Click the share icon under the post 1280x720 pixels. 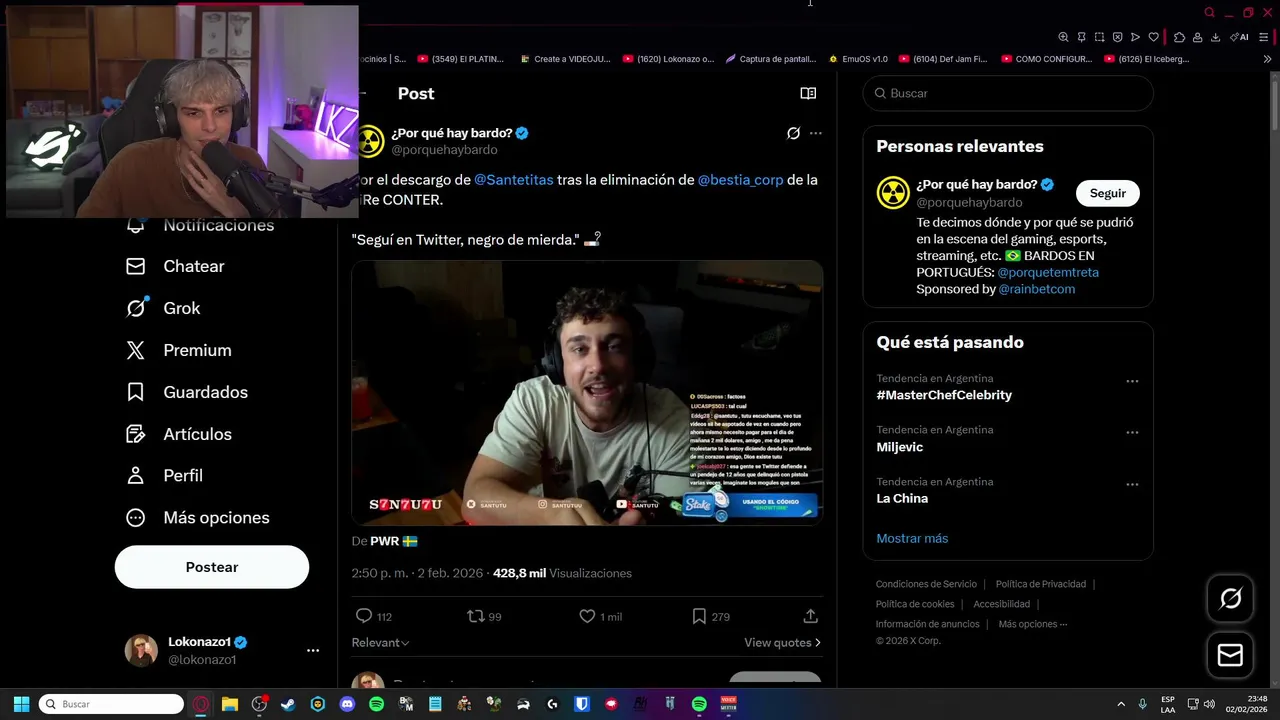pos(810,616)
